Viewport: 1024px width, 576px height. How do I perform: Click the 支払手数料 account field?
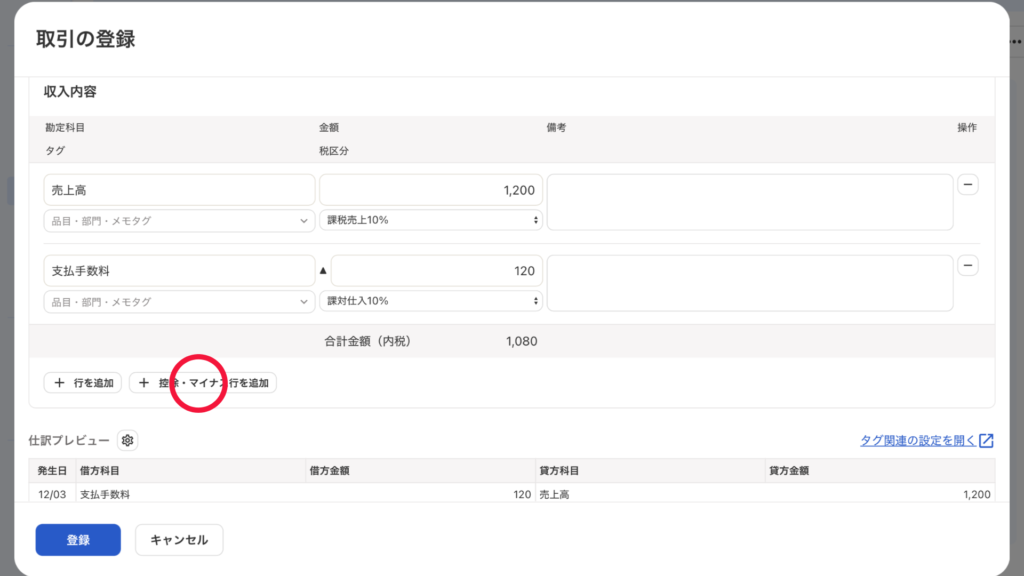179,270
